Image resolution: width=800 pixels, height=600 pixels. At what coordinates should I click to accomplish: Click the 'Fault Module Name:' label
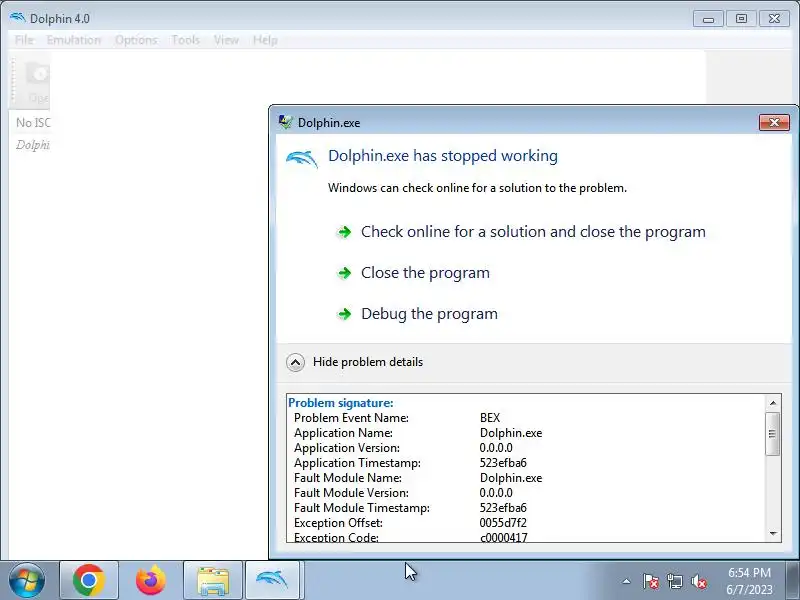pos(348,478)
